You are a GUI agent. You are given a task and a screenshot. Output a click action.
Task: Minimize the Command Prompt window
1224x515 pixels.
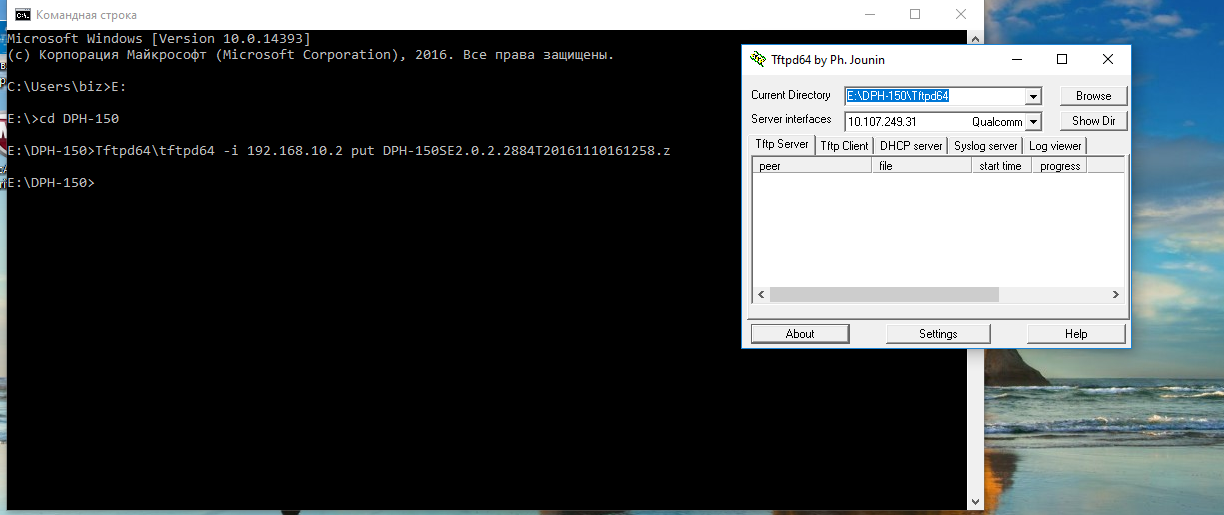[x=870, y=15]
